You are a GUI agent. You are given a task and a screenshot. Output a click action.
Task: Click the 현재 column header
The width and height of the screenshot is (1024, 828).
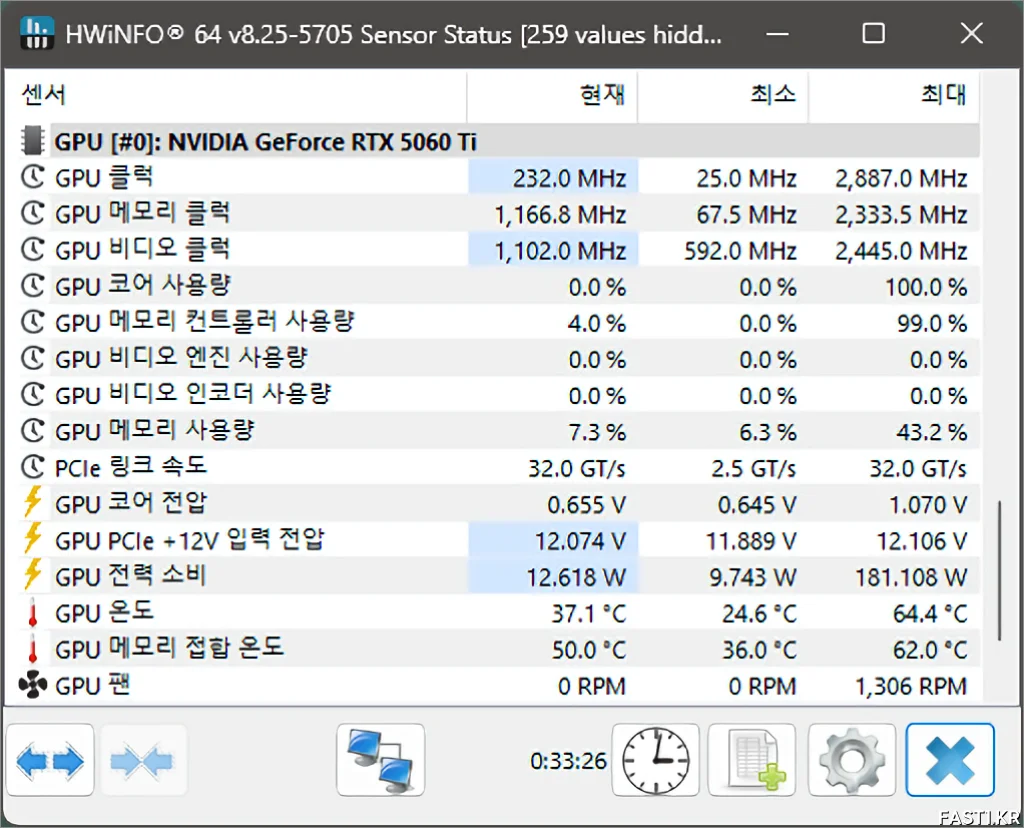coord(552,95)
